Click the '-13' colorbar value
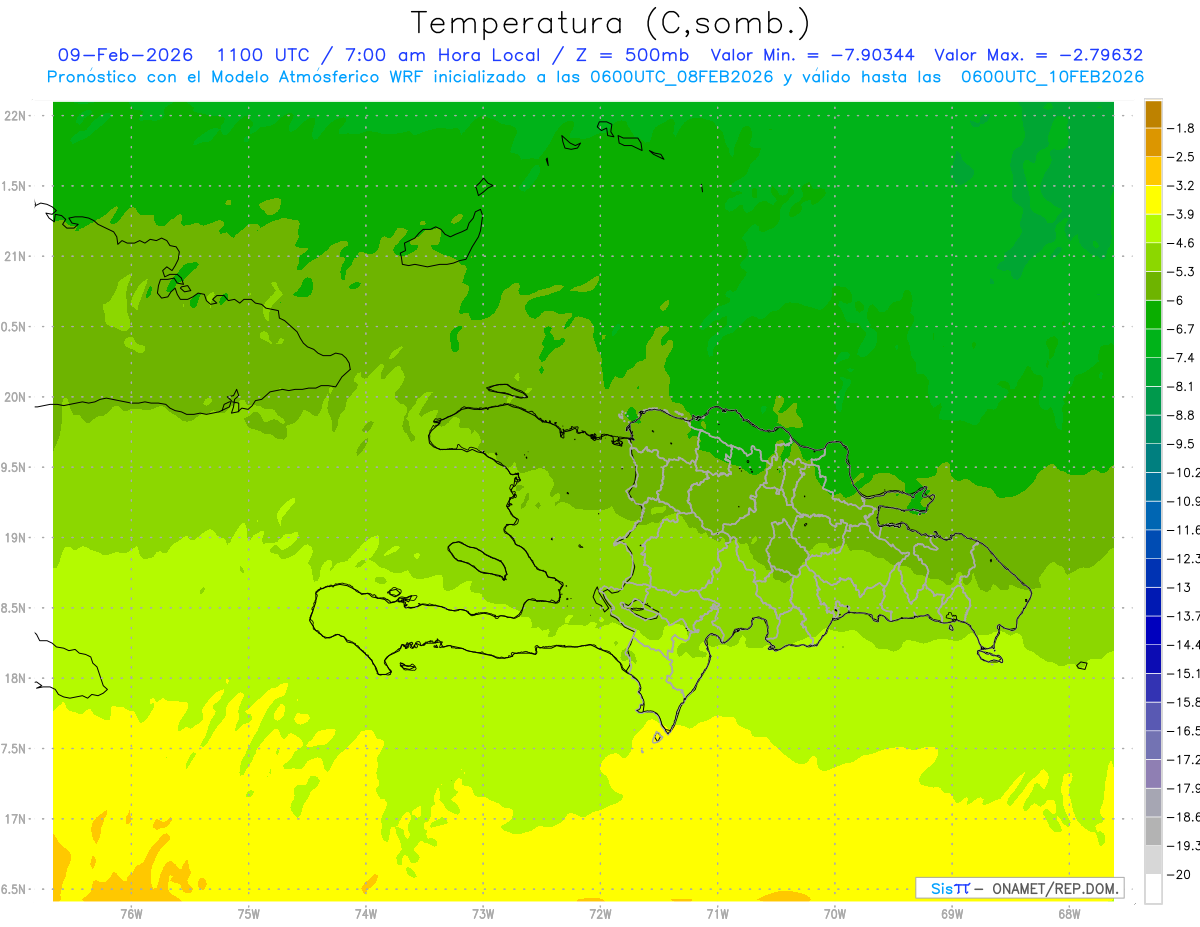This screenshot has height=927, width=1200. point(1180,588)
